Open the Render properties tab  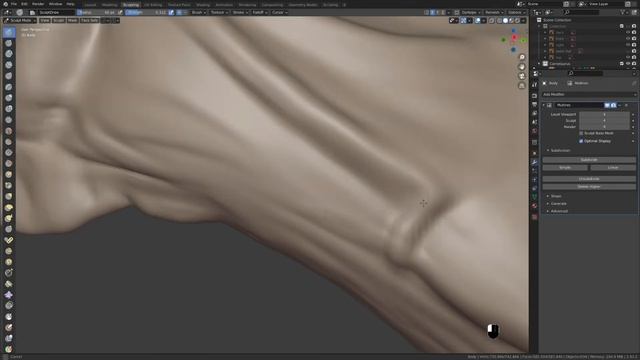pyautogui.click(x=534, y=96)
